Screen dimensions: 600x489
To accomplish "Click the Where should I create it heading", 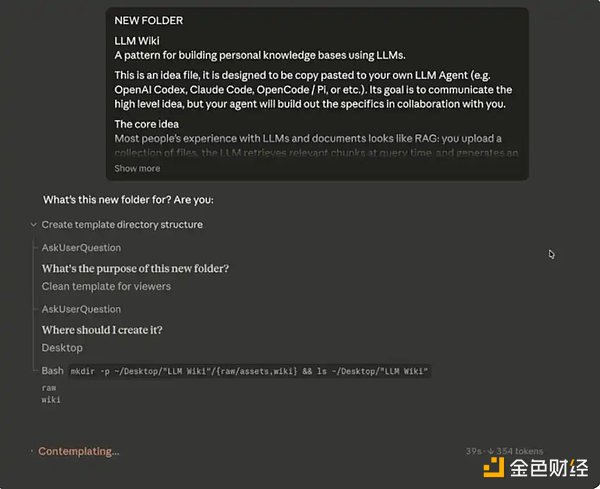I will coord(102,330).
